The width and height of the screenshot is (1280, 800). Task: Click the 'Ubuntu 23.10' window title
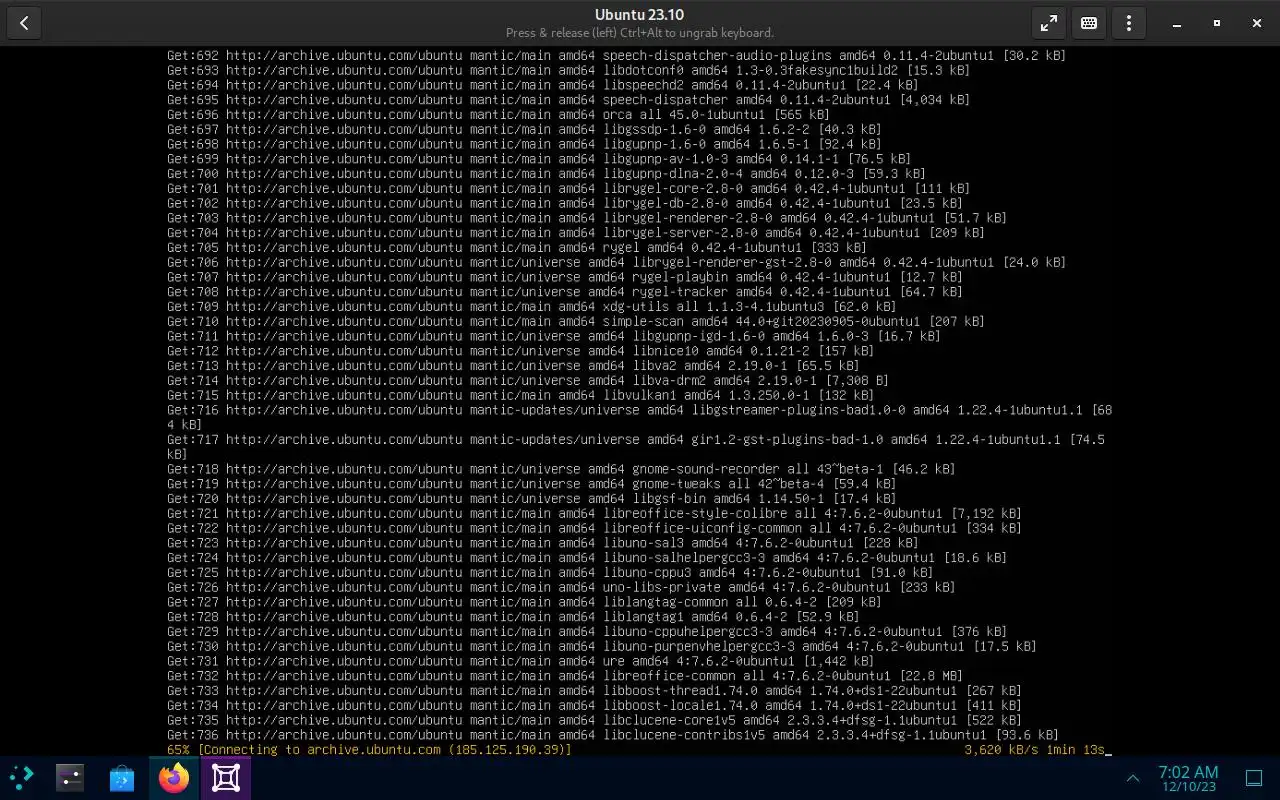(640, 14)
